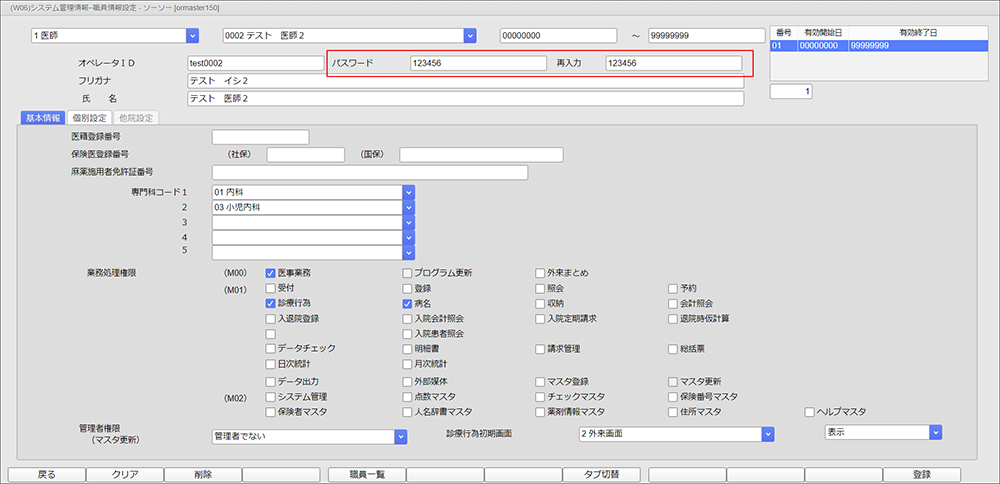
Task: Check the 請求管理 checkbox
Action: click(x=541, y=349)
